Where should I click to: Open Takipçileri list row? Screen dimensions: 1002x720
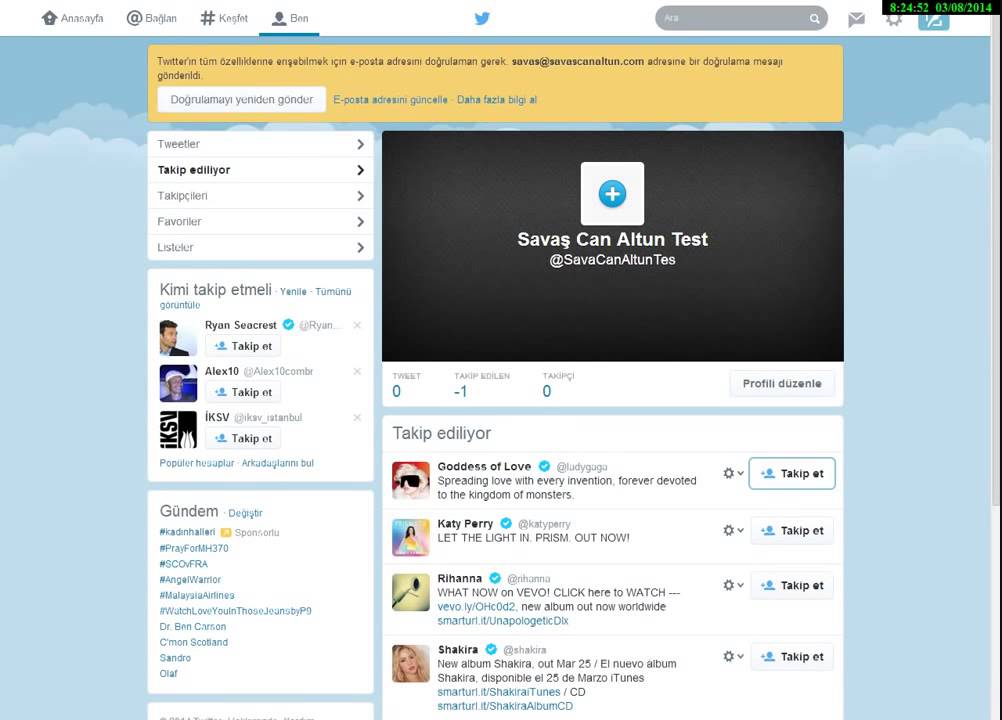(260, 195)
